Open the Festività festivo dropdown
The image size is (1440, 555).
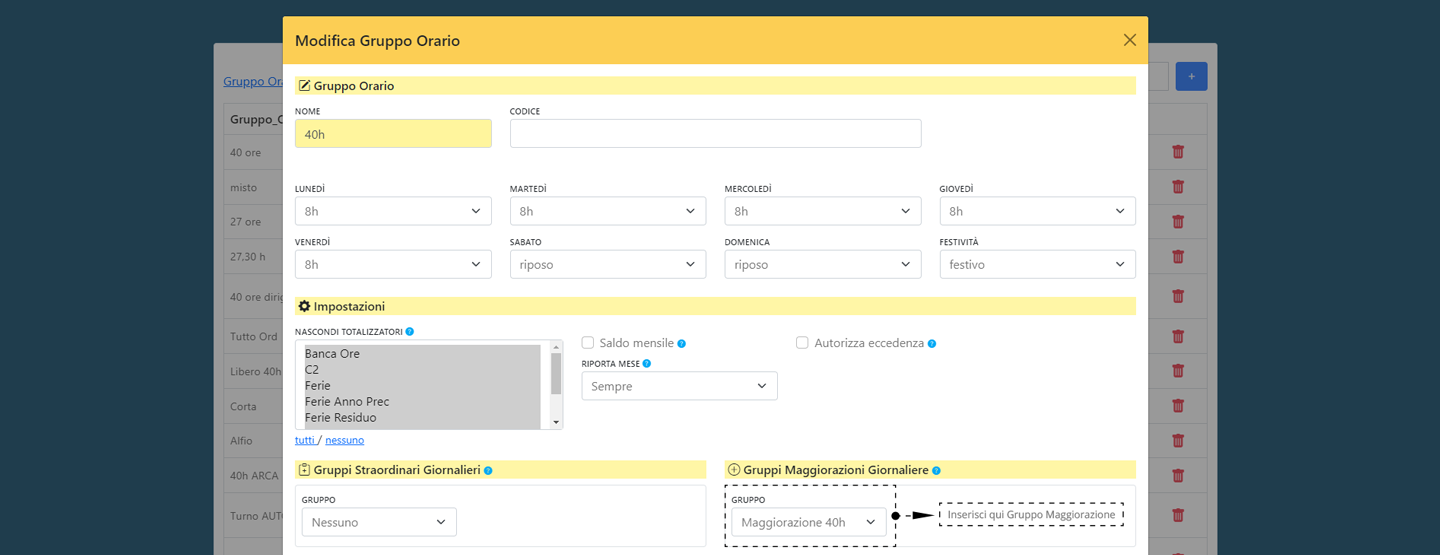pyautogui.click(x=1038, y=264)
